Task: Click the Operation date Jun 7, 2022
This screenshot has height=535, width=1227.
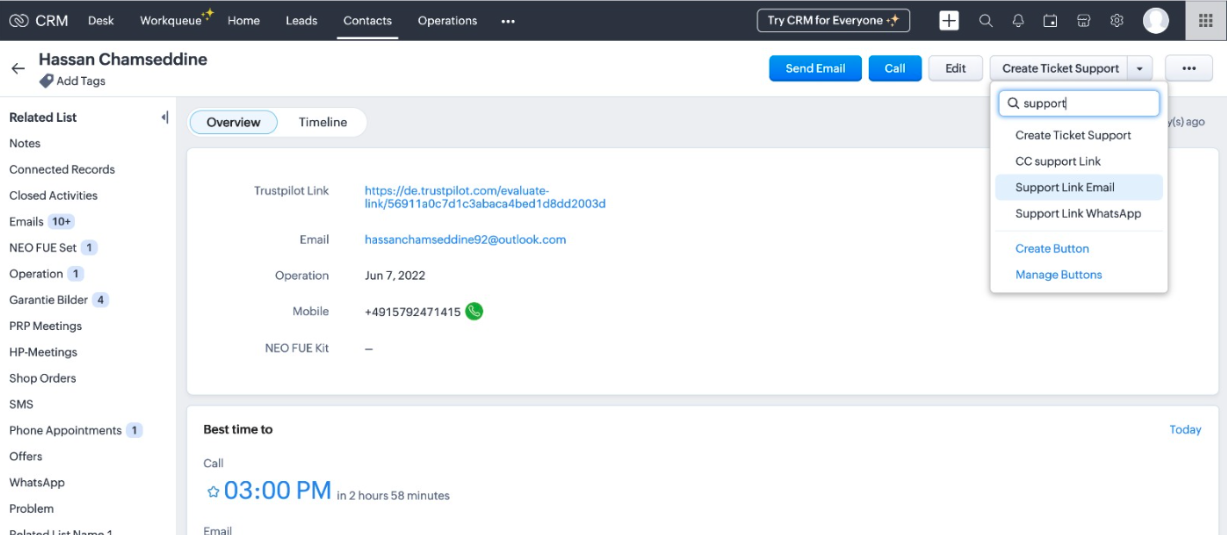Action: tap(395, 275)
